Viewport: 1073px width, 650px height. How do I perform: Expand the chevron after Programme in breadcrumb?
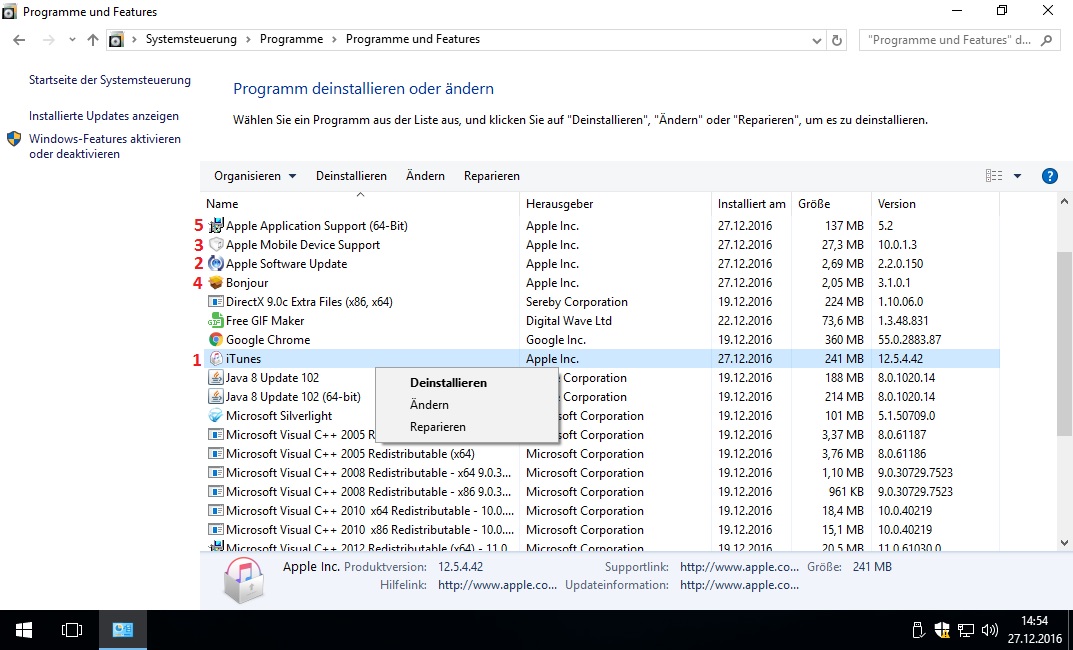click(x=335, y=40)
